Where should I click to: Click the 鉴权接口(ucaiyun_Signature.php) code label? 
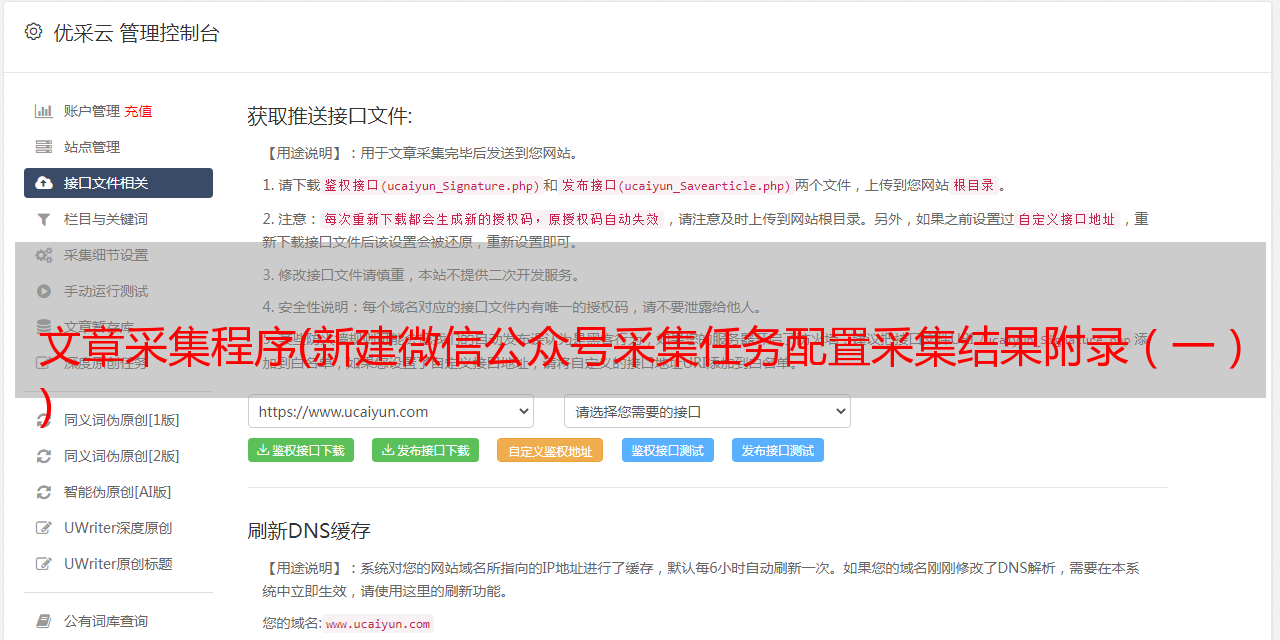(432, 185)
